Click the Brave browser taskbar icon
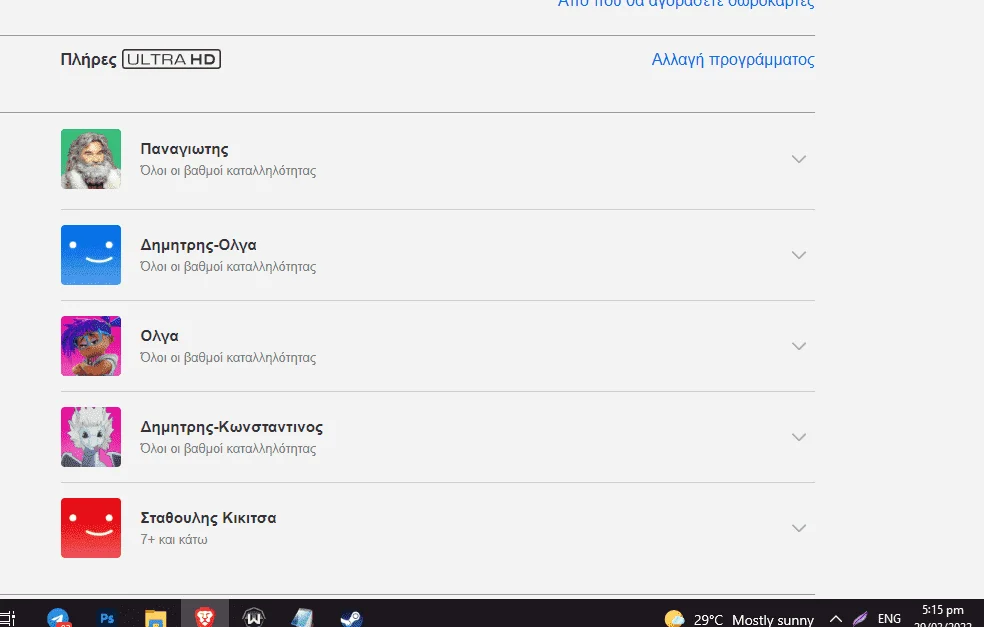This screenshot has height=627, width=984. point(205,618)
